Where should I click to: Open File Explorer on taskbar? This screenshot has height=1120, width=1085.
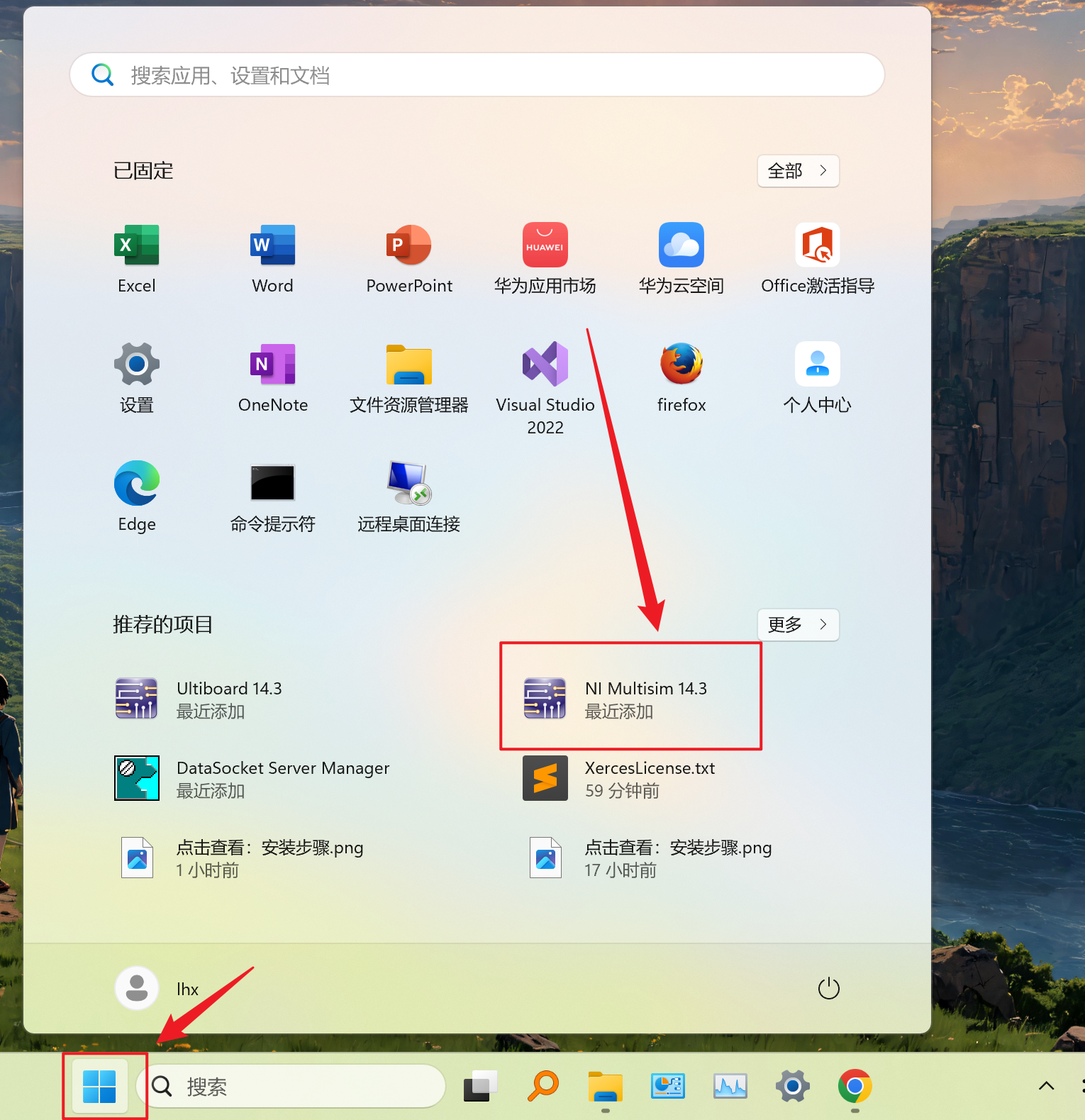(606, 1086)
